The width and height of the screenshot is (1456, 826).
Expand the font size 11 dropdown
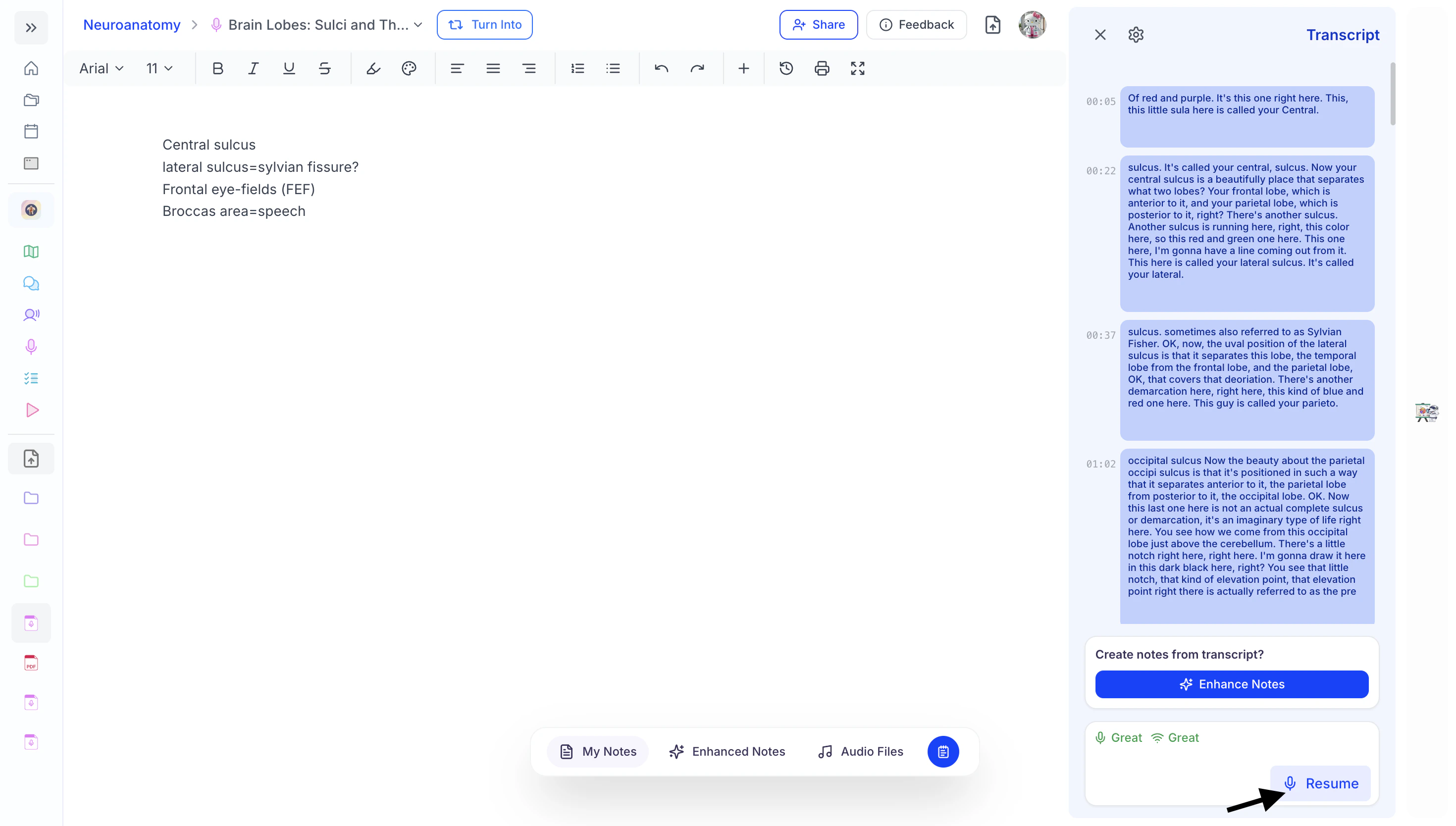(159, 69)
